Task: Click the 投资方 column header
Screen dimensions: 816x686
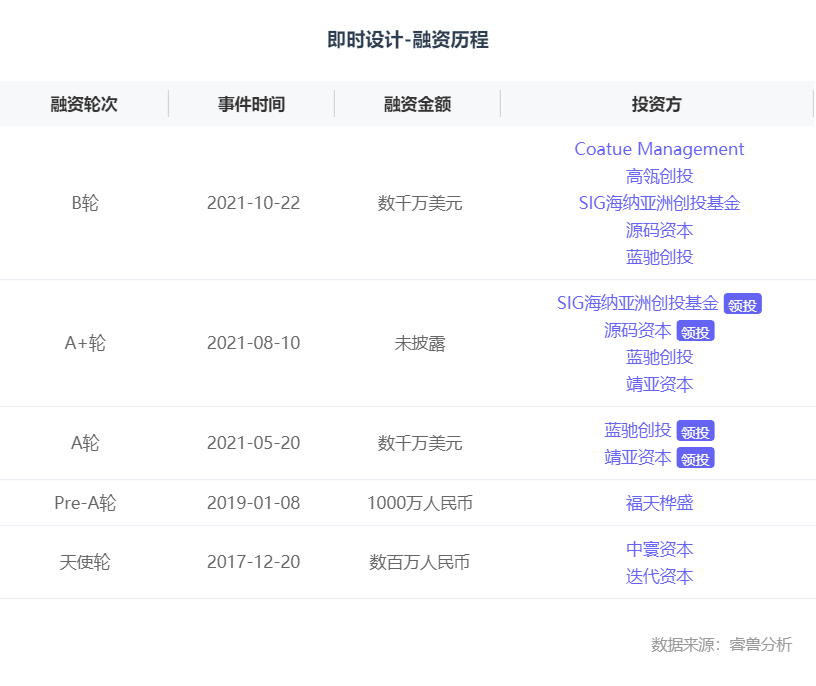Action: tap(657, 104)
